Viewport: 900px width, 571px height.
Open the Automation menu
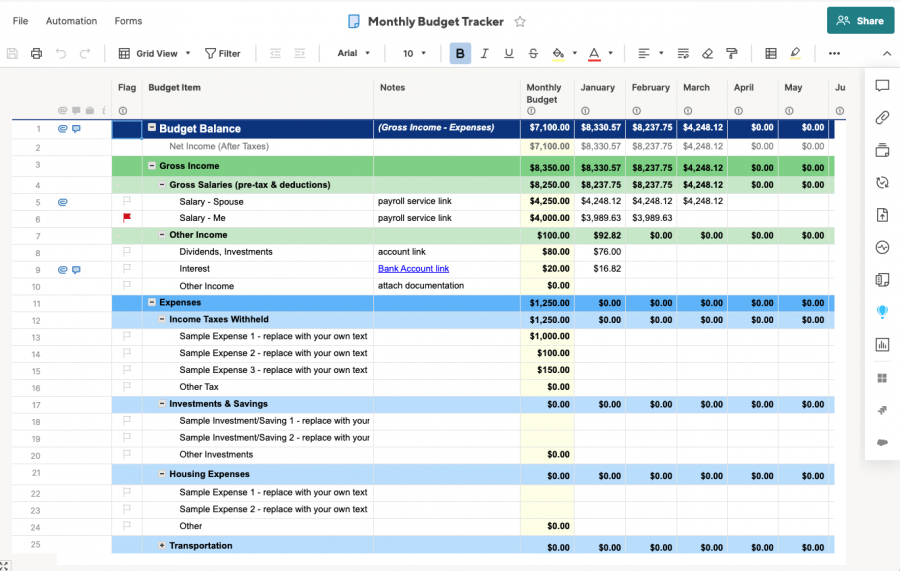71,21
